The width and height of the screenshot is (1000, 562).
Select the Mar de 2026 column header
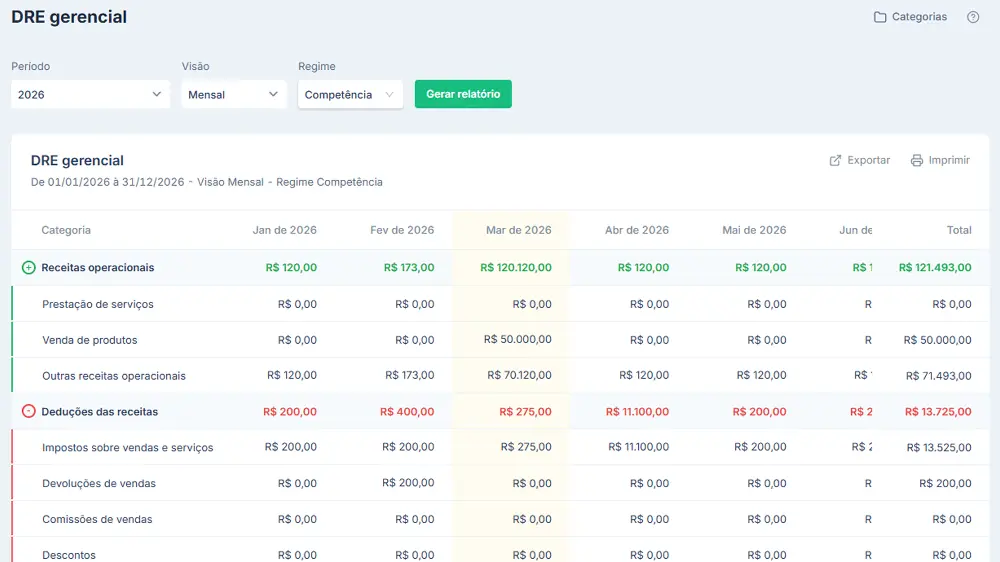point(518,230)
